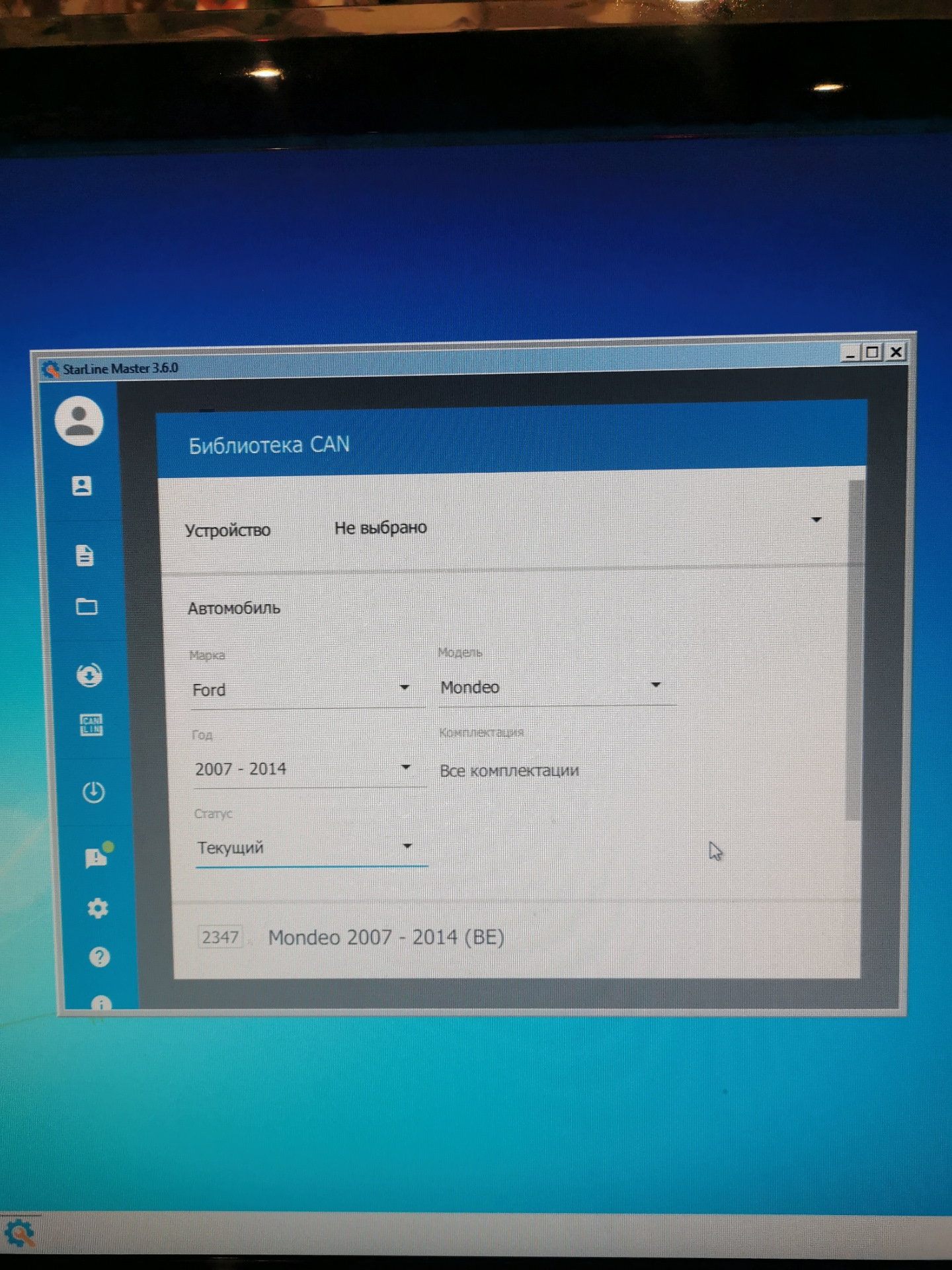The height and width of the screenshot is (1270, 952).
Task: Open the document sidebar icon
Action: tap(85, 556)
